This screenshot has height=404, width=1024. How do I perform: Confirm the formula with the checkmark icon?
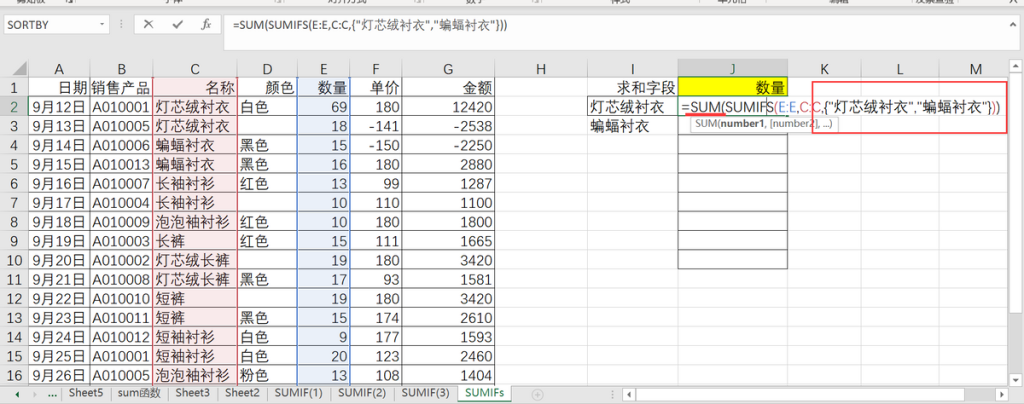click(178, 24)
